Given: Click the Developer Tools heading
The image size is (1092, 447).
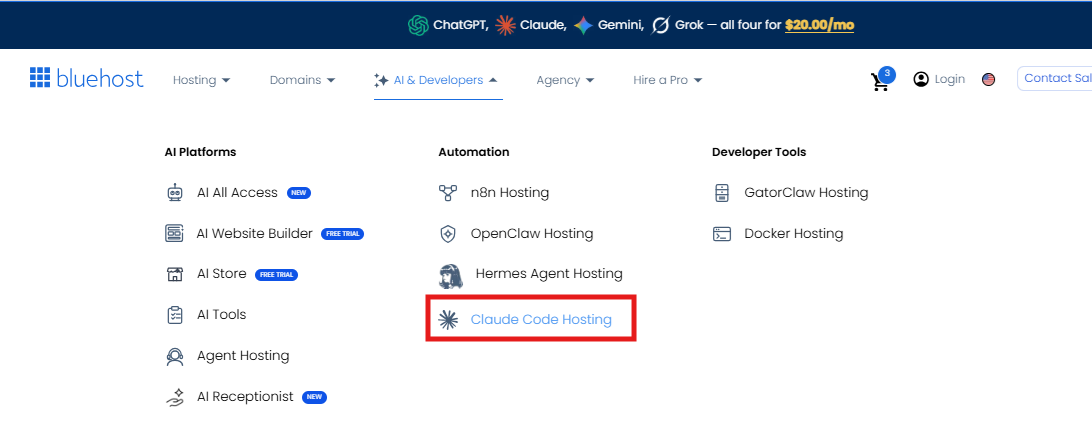Looking at the screenshot, I should [759, 152].
